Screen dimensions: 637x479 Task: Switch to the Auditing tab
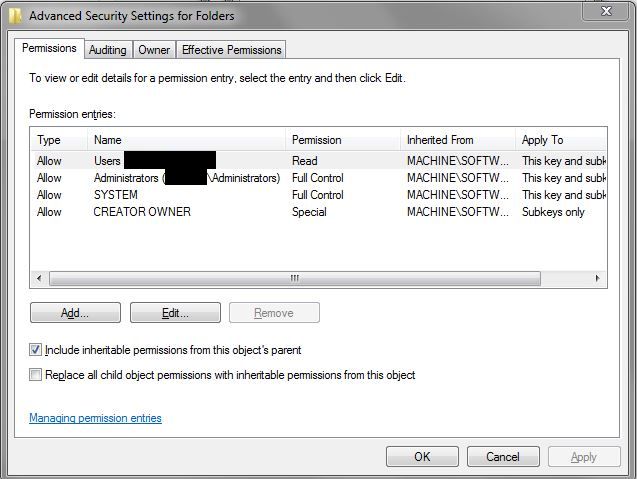tap(107, 50)
